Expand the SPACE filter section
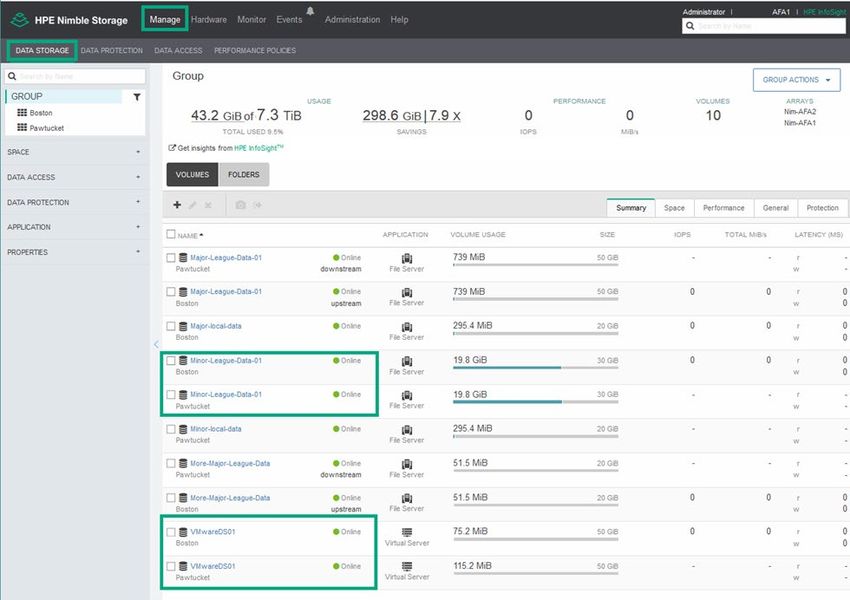 [x=74, y=152]
